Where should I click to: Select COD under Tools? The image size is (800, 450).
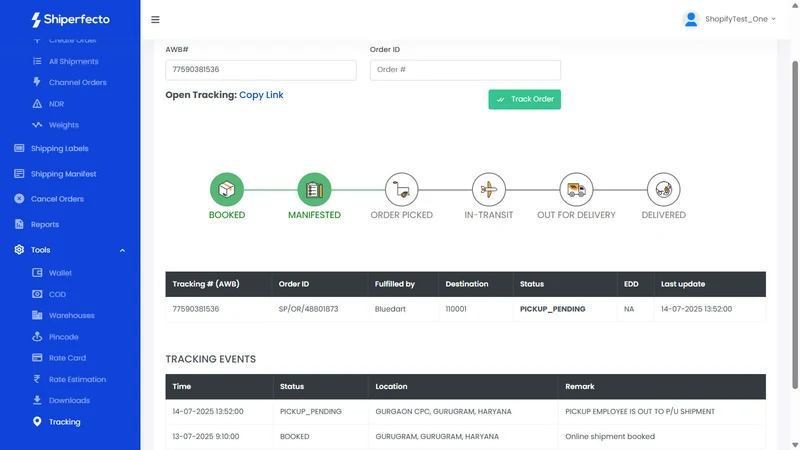(57, 294)
